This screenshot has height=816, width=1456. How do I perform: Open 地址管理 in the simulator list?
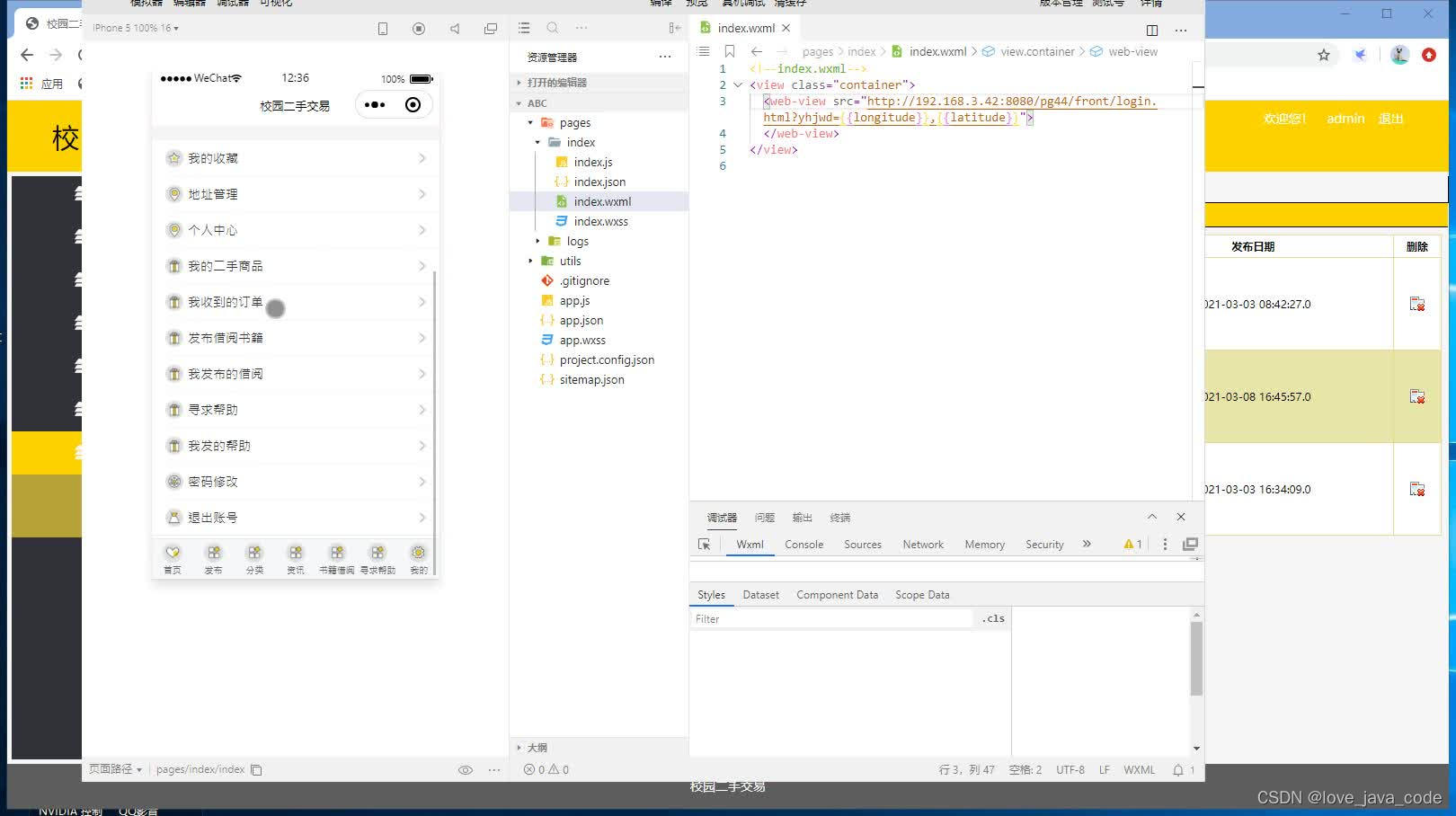296,194
